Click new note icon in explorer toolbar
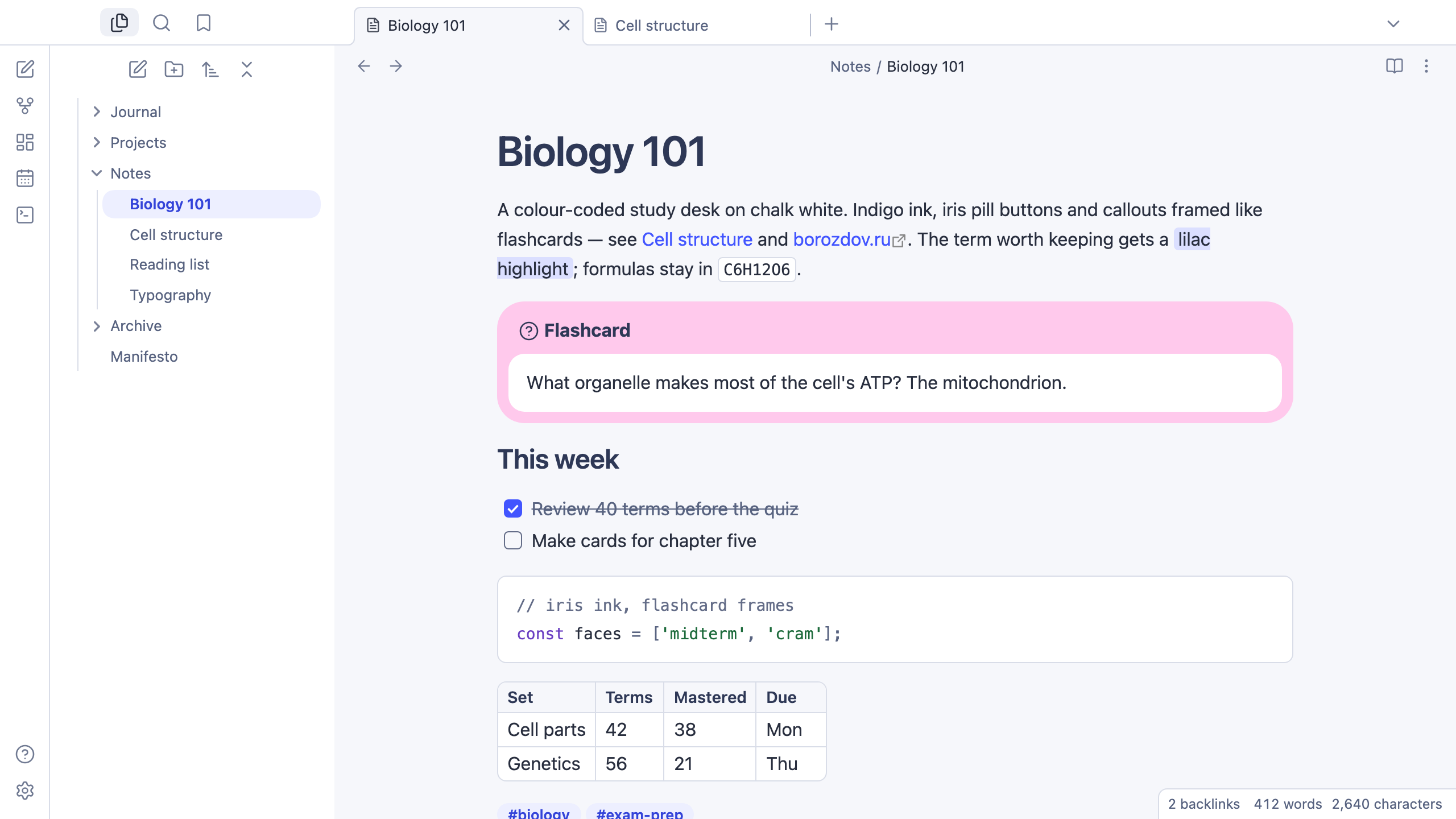Screen dimensions: 1456x819 [x=138, y=69]
